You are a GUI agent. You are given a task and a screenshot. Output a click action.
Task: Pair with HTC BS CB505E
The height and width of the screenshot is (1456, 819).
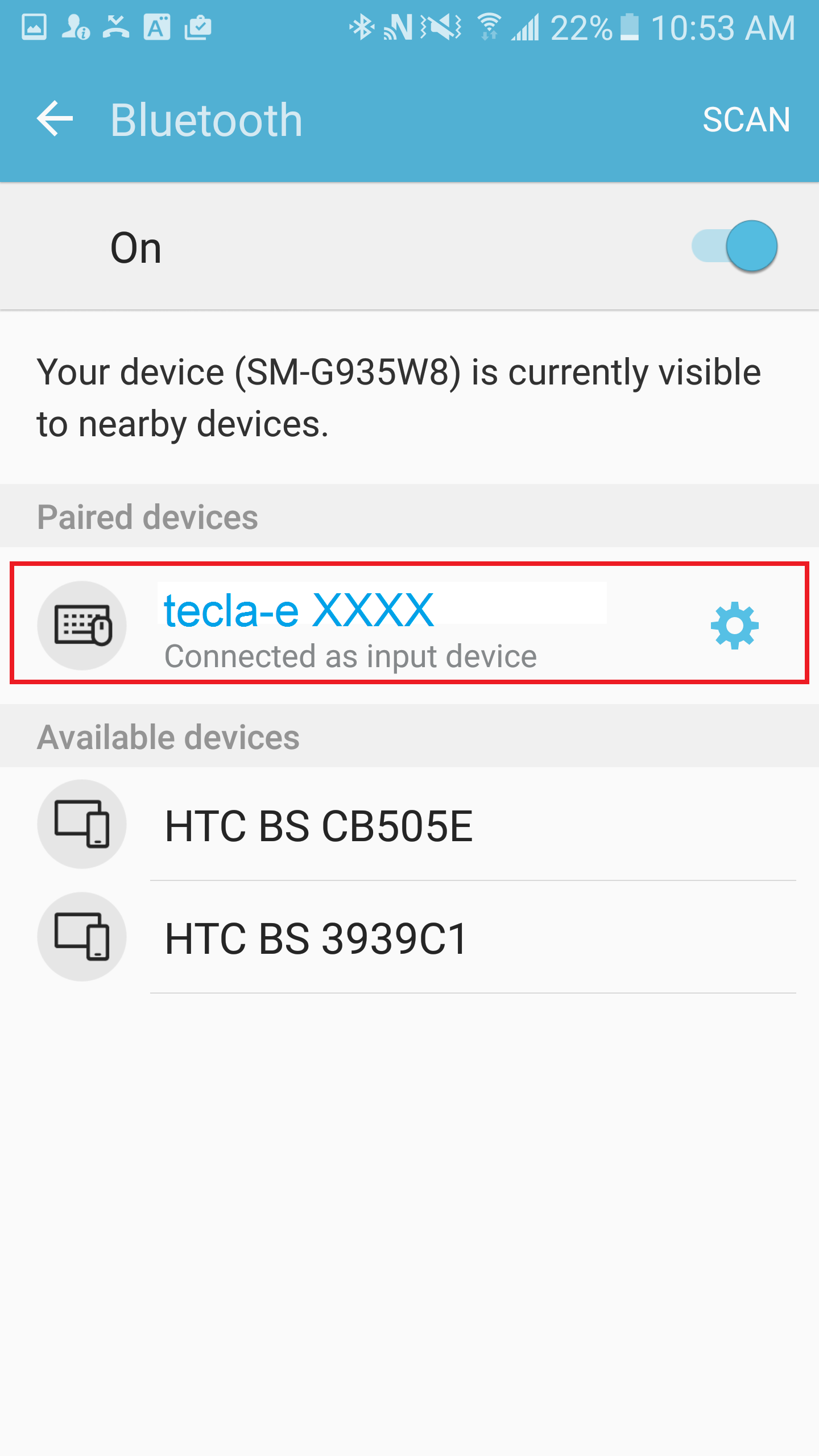pos(318,825)
